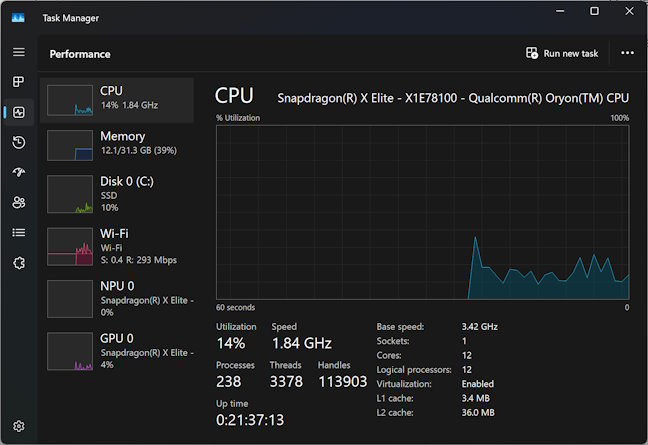Click the Disk 0 mini graph thumbnail
This screenshot has width=648, height=445.
pos(70,194)
